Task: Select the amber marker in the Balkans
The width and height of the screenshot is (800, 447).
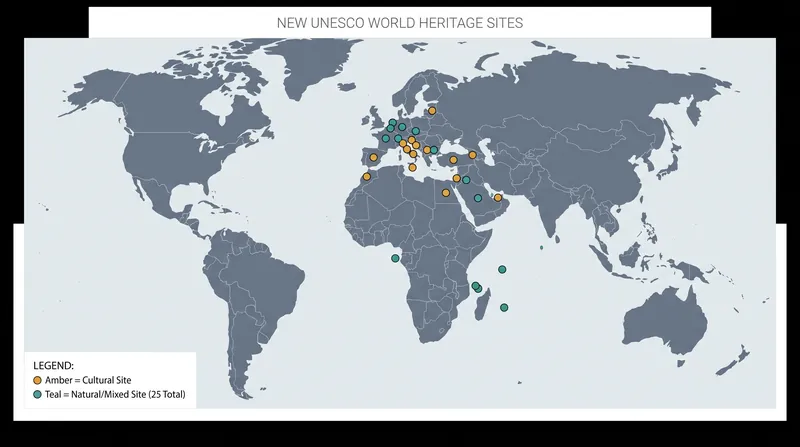Action: 427,150
